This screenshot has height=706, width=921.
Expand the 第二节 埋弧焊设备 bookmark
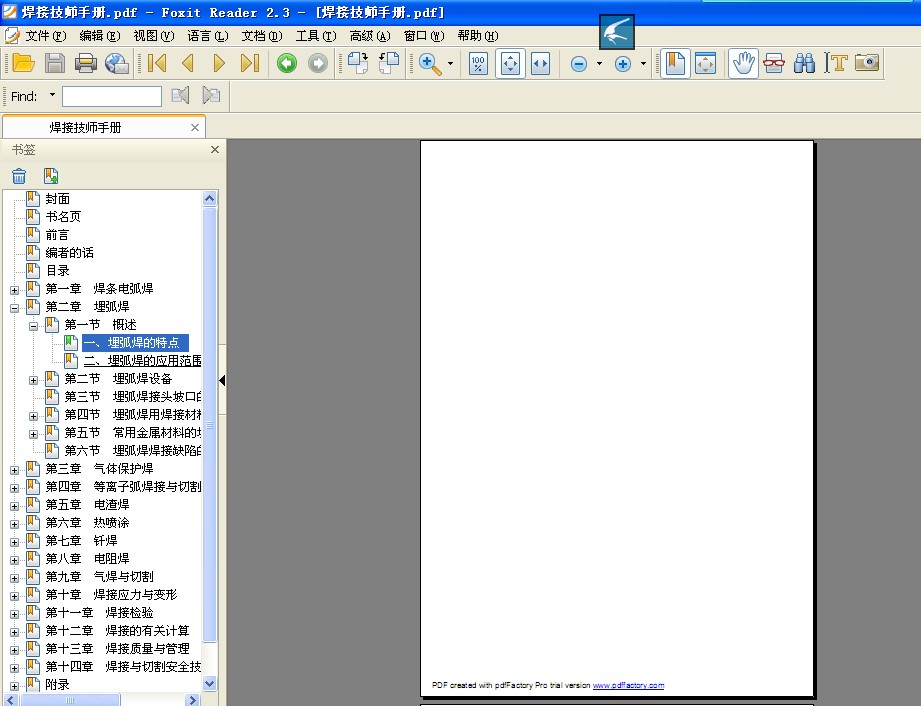pyautogui.click(x=33, y=380)
